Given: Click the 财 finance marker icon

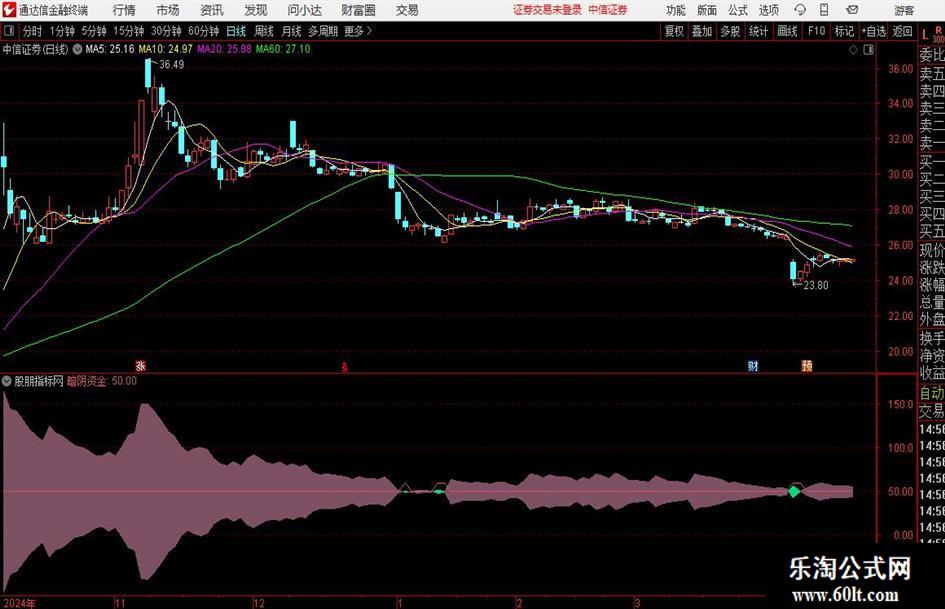Looking at the screenshot, I should [x=753, y=365].
